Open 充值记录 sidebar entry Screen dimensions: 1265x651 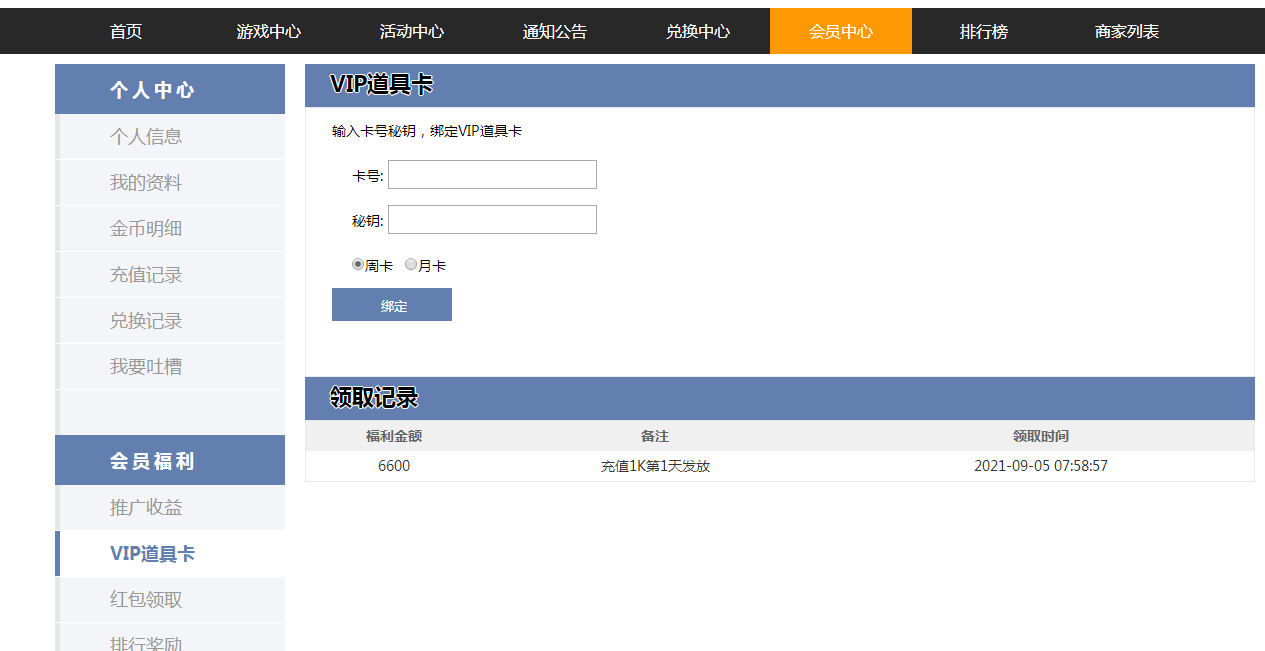pyautogui.click(x=146, y=275)
